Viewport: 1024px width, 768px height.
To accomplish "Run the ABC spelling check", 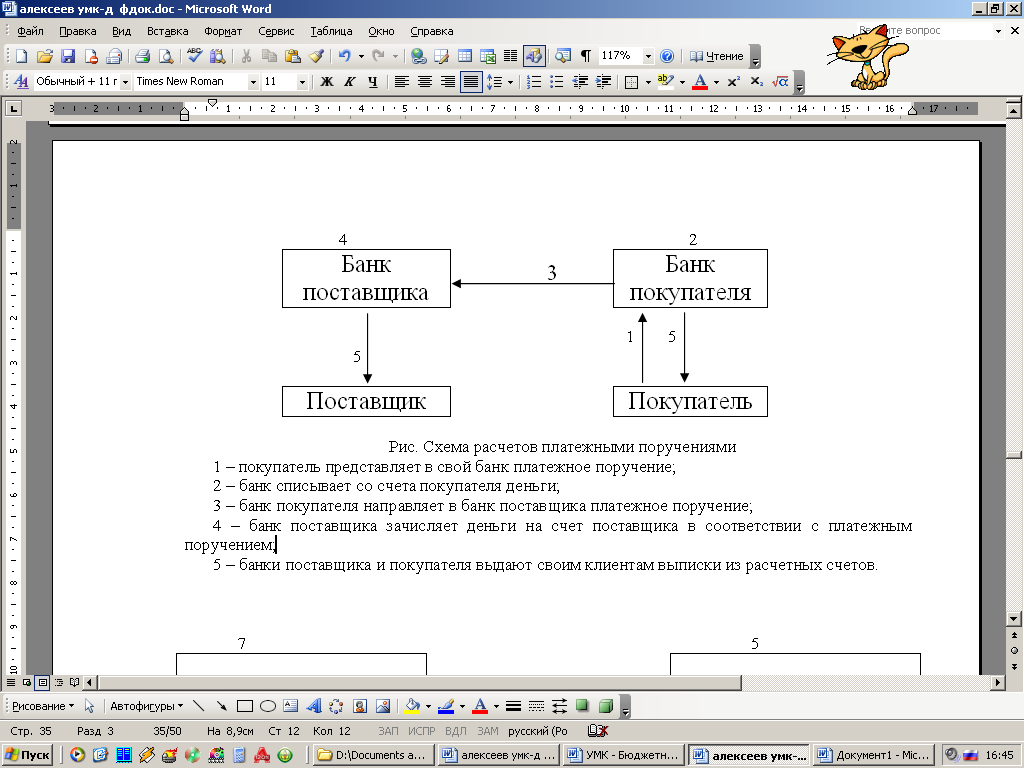I will (194, 56).
